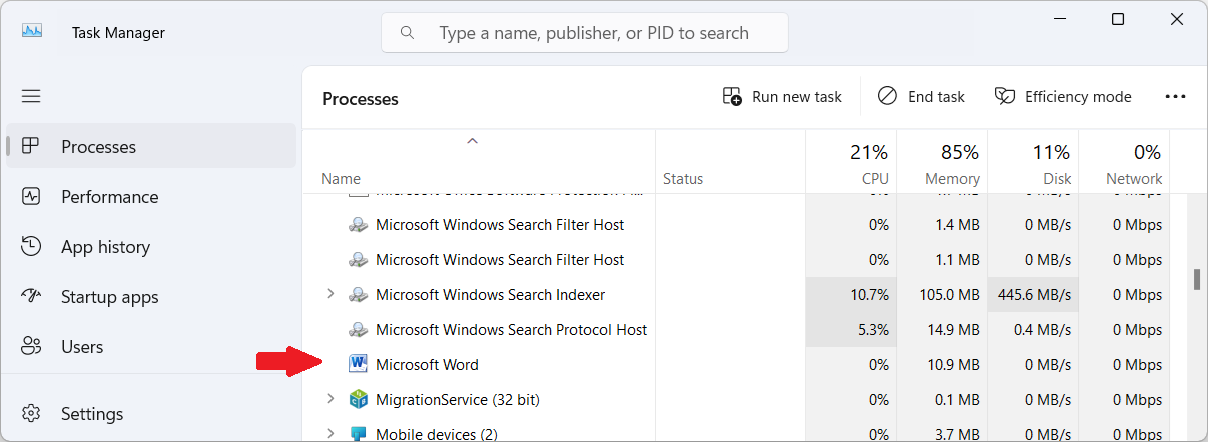Image resolution: width=1208 pixels, height=442 pixels.
Task: Click the 0.4 MB/s disk value
Action: pyautogui.click(x=1042, y=329)
